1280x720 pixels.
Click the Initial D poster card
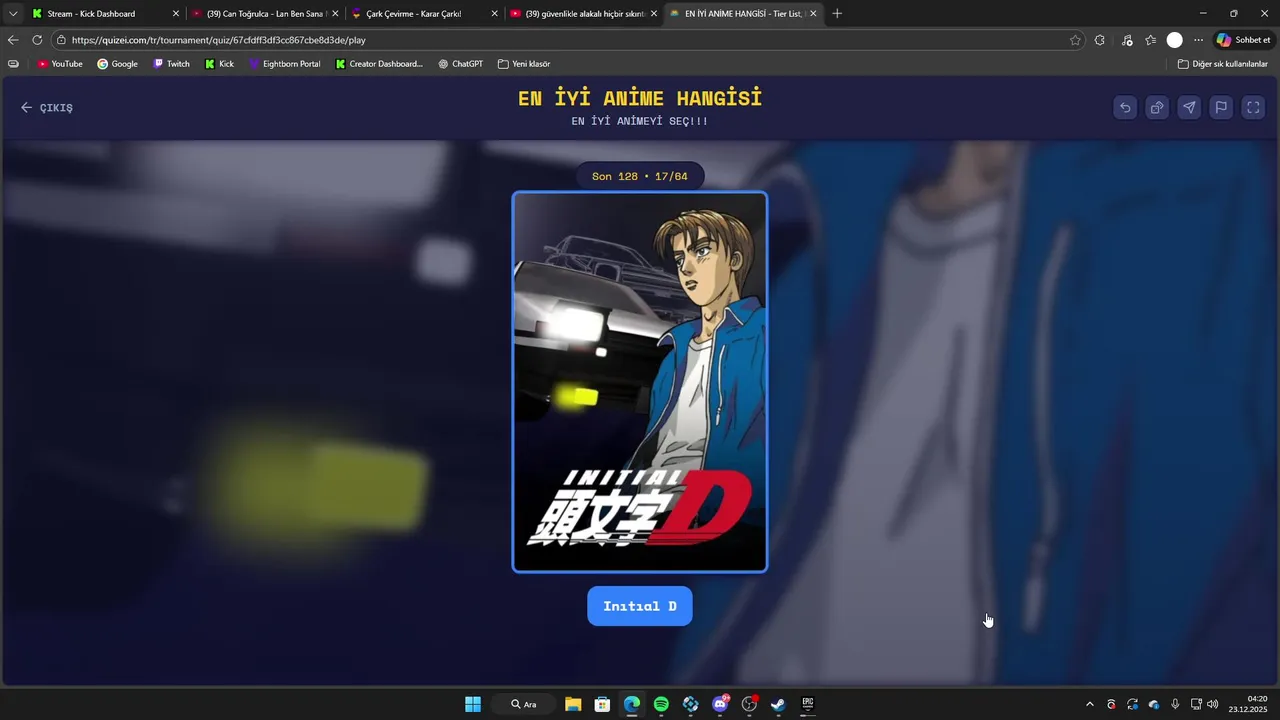[640, 382]
